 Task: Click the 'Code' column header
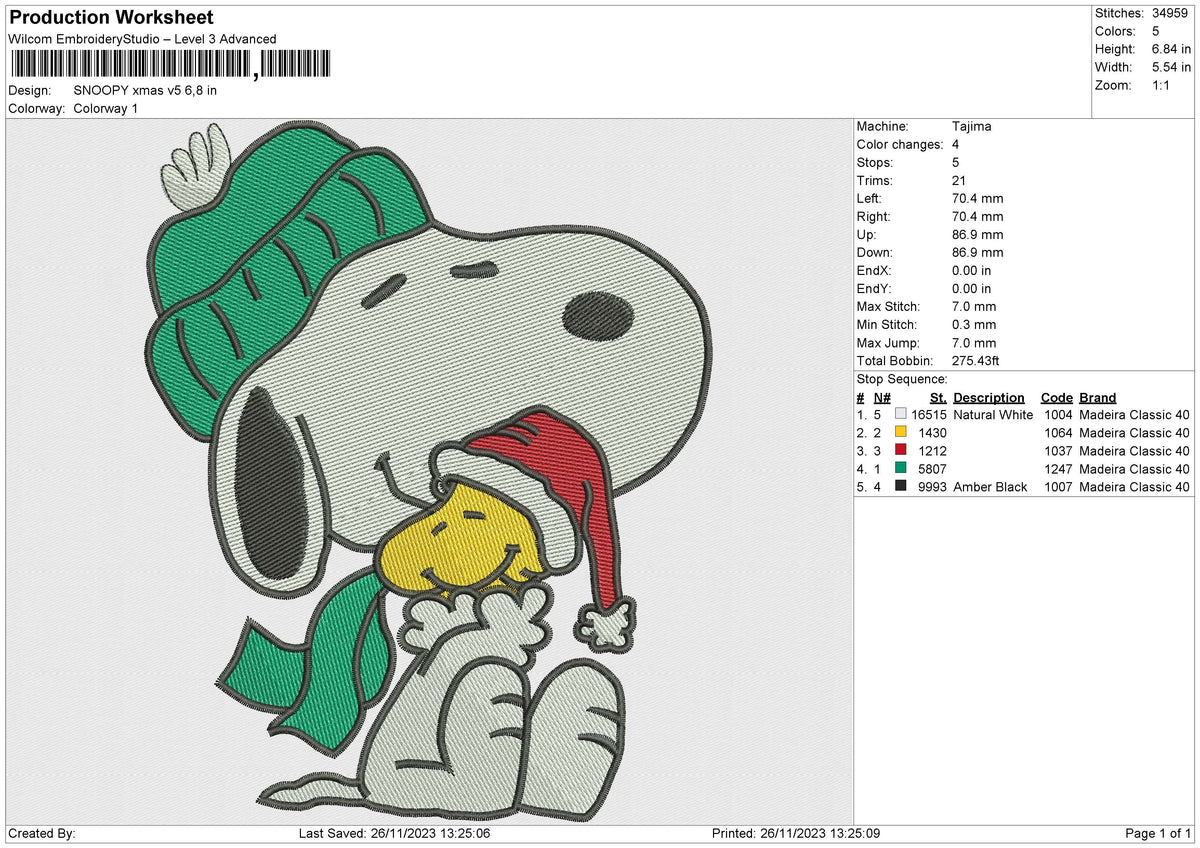(1056, 398)
